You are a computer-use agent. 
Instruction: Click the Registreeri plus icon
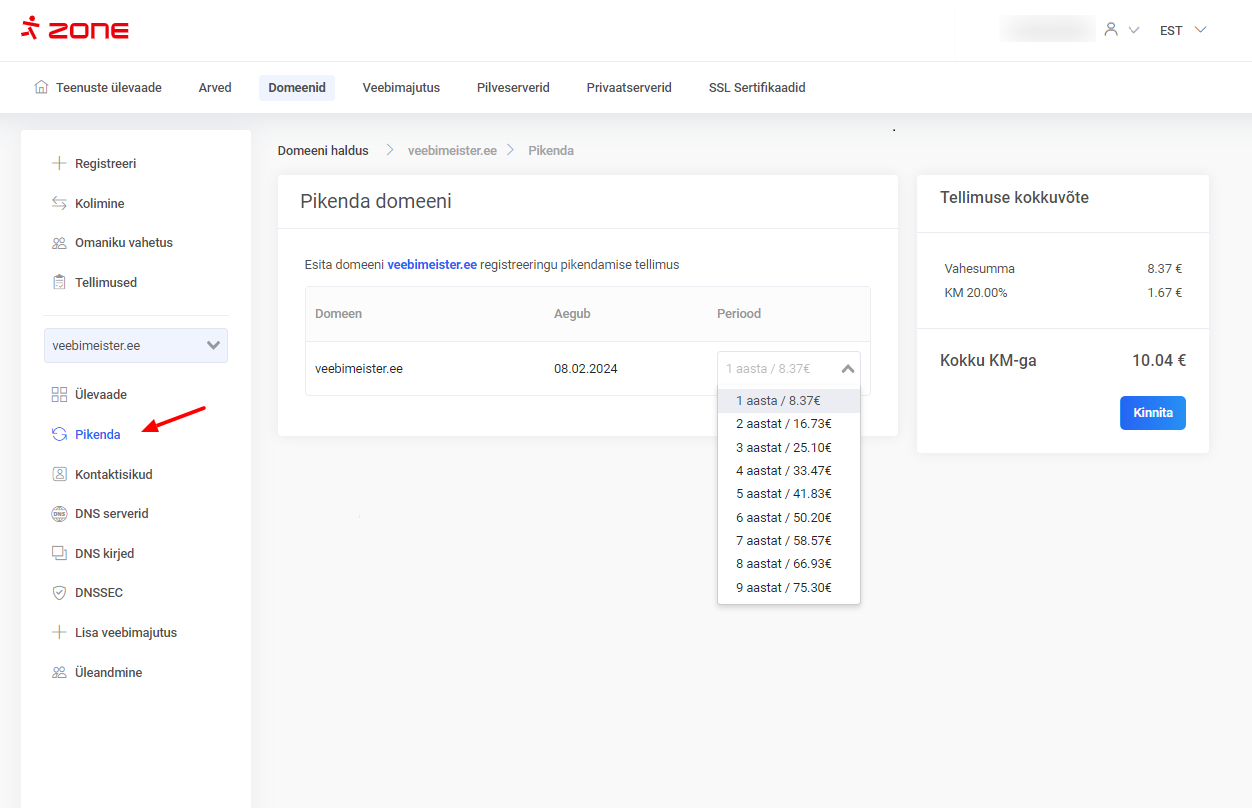[x=59, y=163]
